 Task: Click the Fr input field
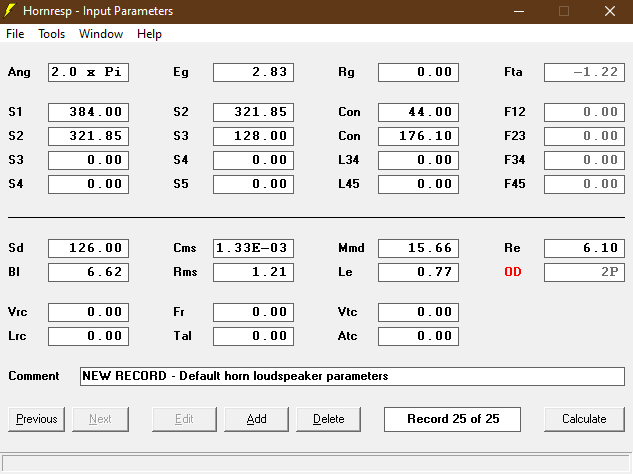(254, 312)
